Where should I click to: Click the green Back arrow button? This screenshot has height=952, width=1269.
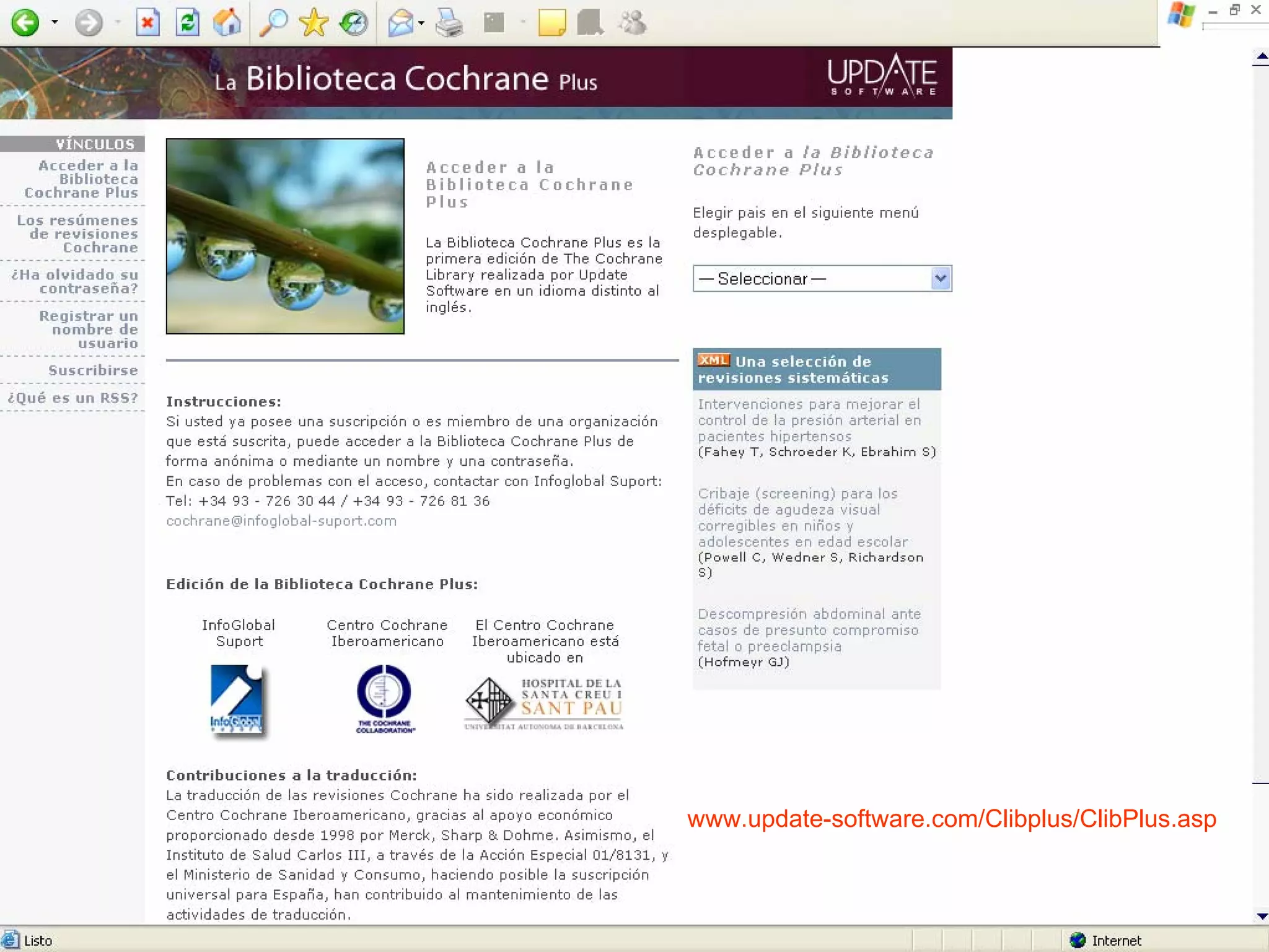[x=25, y=23]
